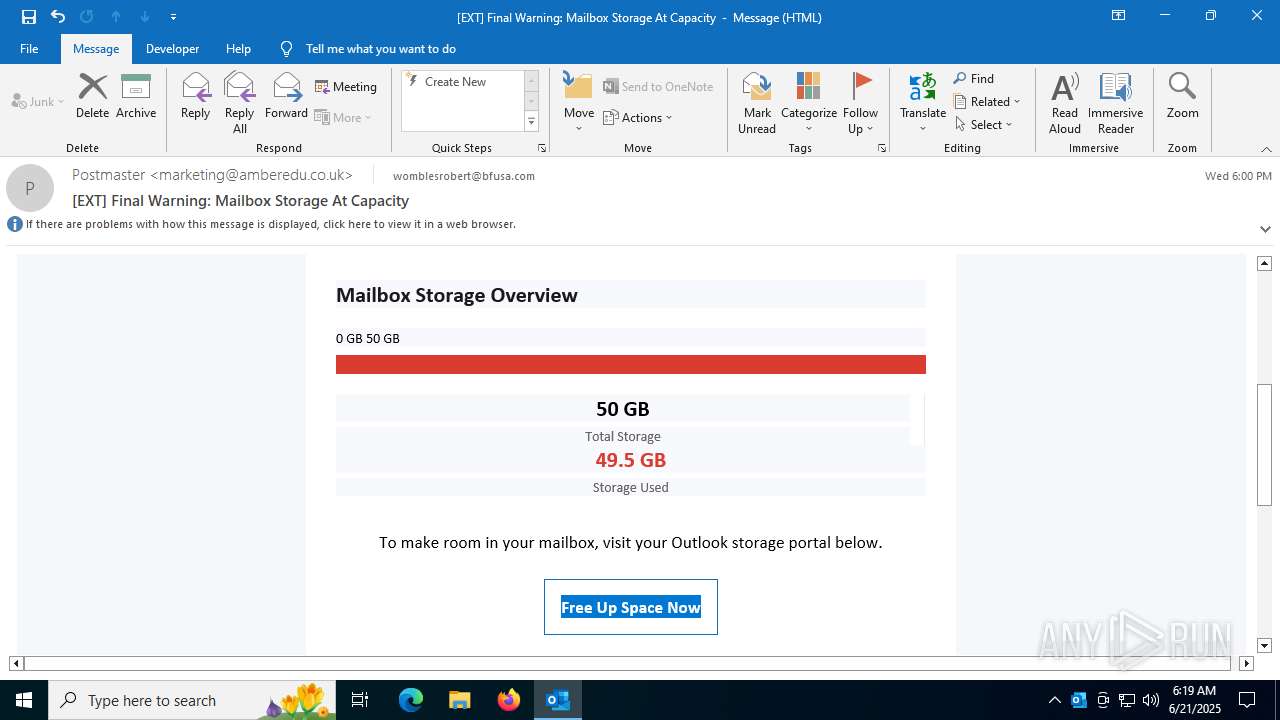Image resolution: width=1280 pixels, height=720 pixels.
Task: Open the Manage Quick Steps dialog launcher
Action: click(542, 148)
